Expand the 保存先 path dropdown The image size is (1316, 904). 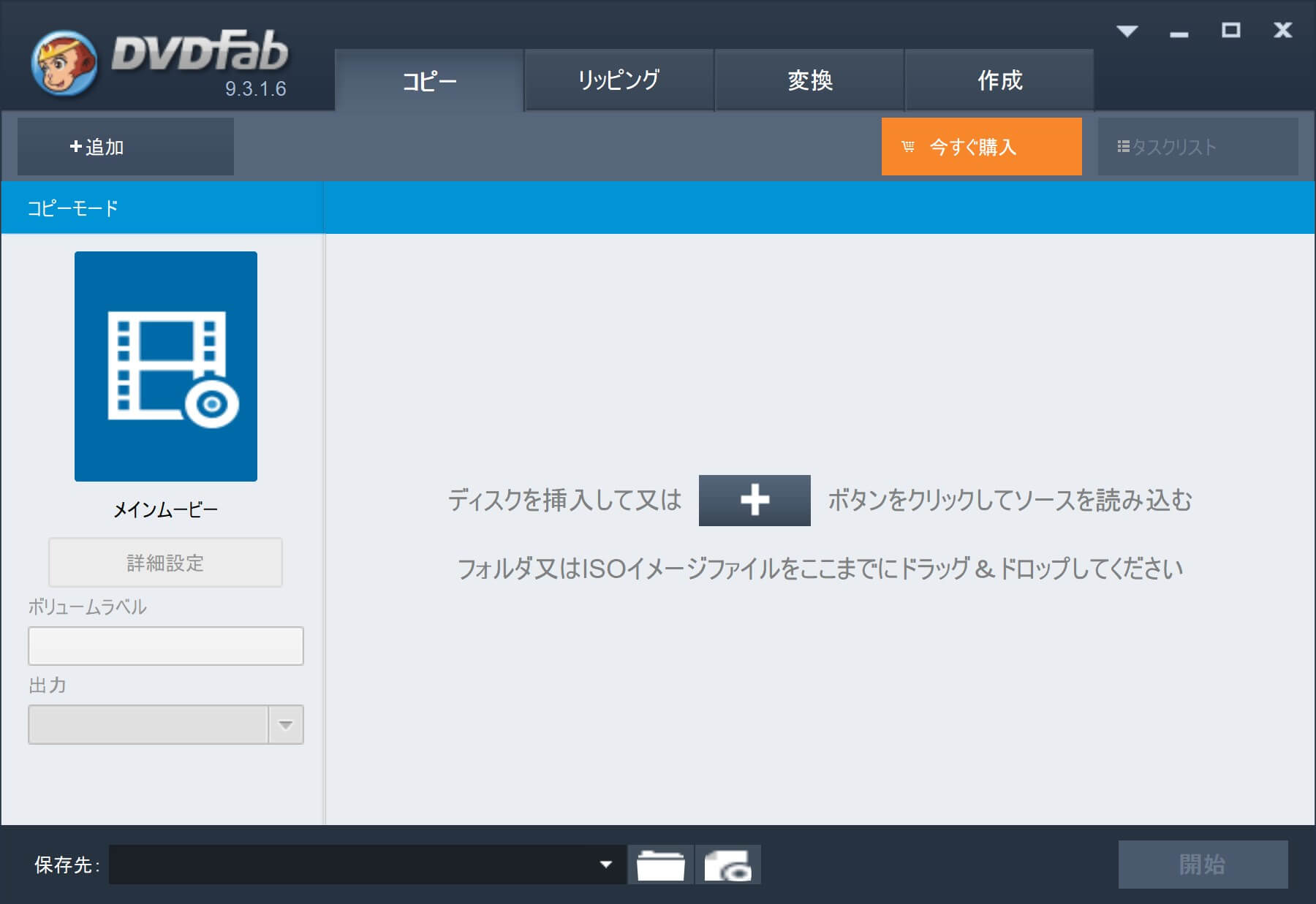[605, 865]
